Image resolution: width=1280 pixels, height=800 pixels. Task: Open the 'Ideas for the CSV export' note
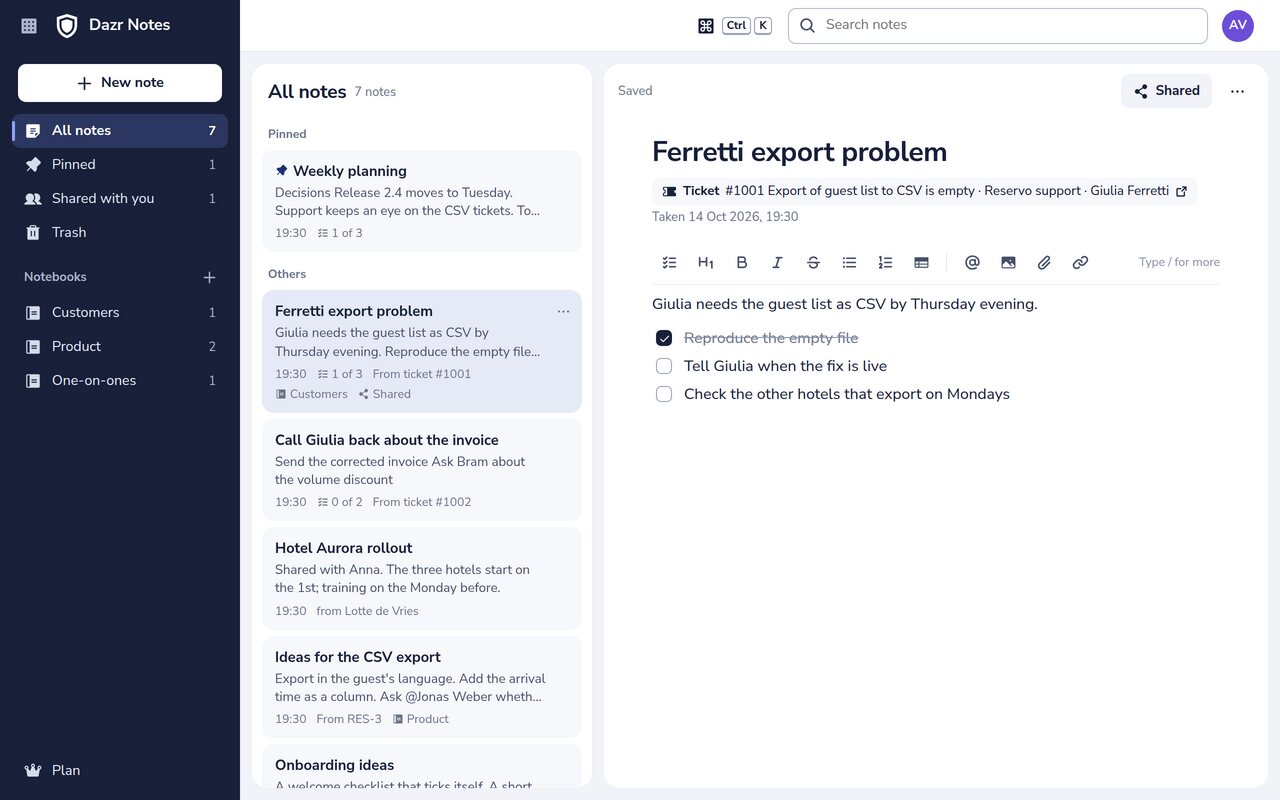click(422, 687)
